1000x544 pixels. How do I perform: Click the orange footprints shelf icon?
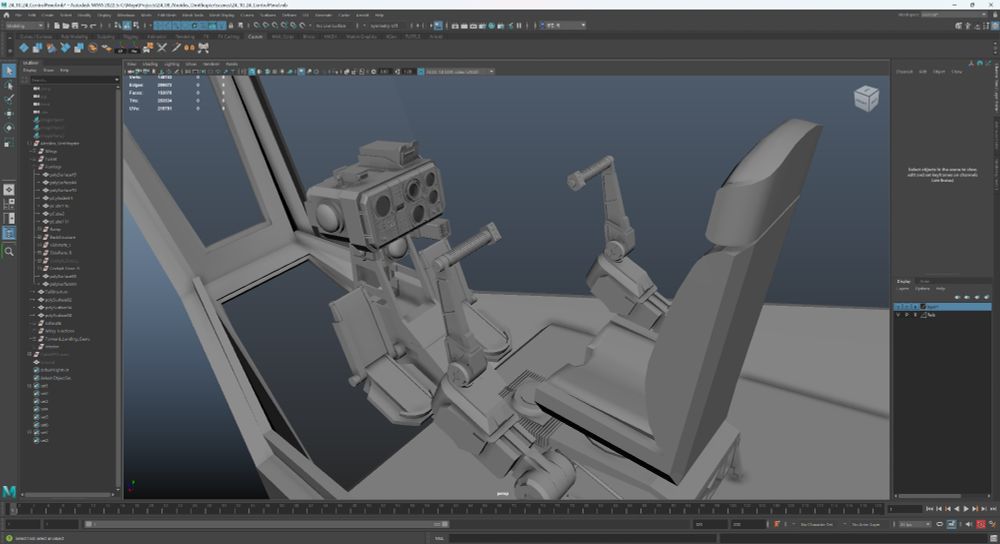(x=189, y=48)
